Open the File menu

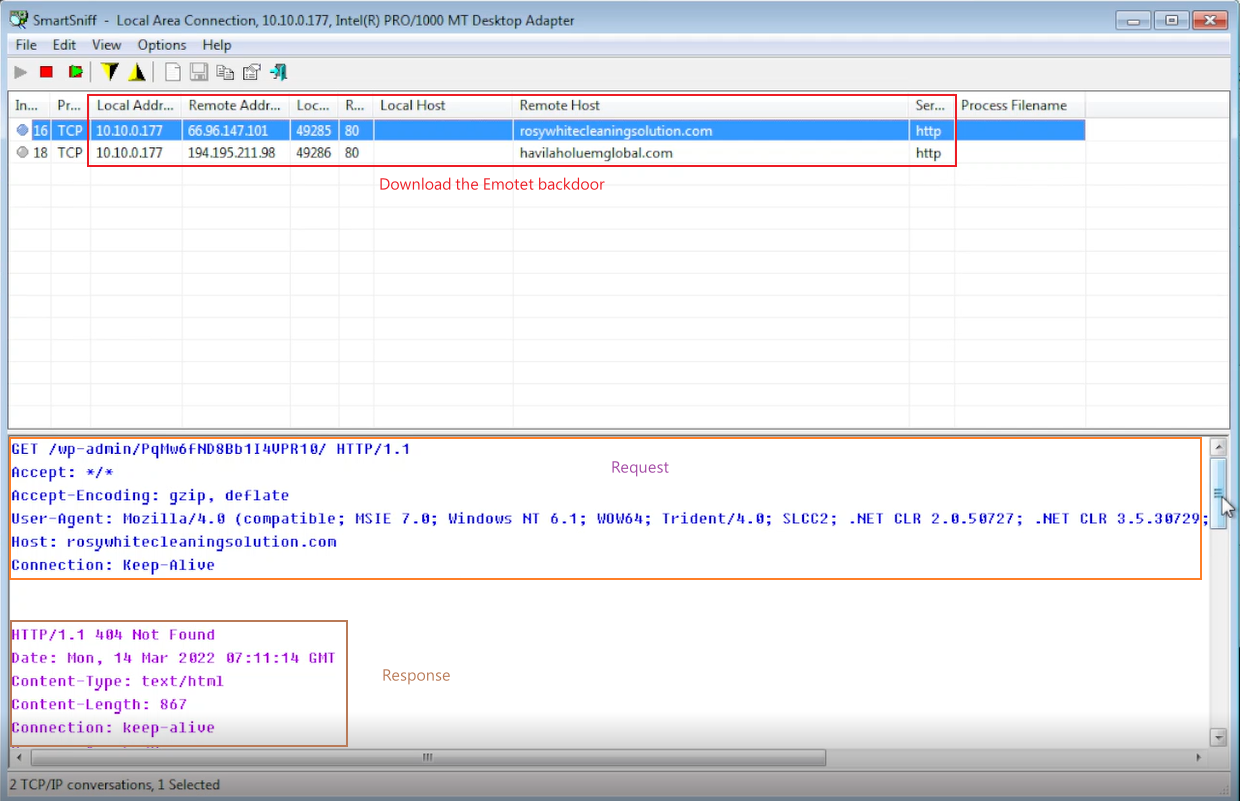tap(26, 45)
